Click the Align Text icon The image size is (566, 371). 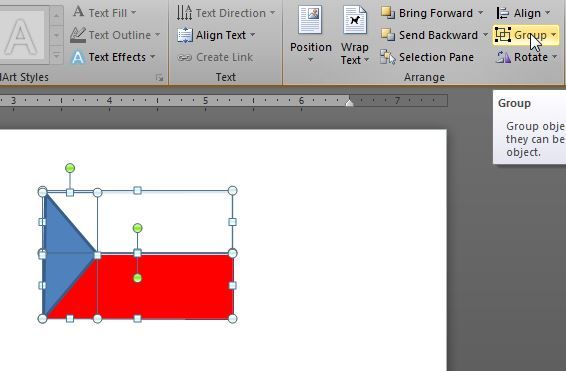(x=185, y=35)
